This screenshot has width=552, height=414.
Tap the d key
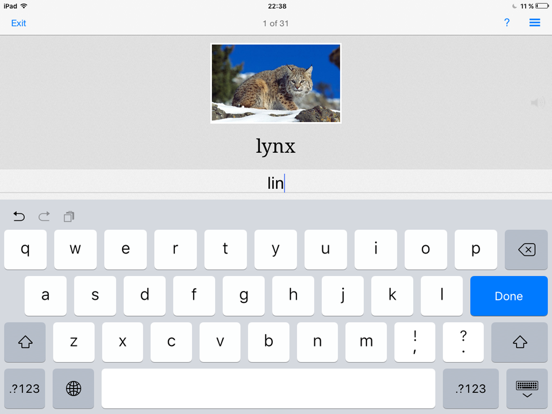pyautogui.click(x=145, y=296)
